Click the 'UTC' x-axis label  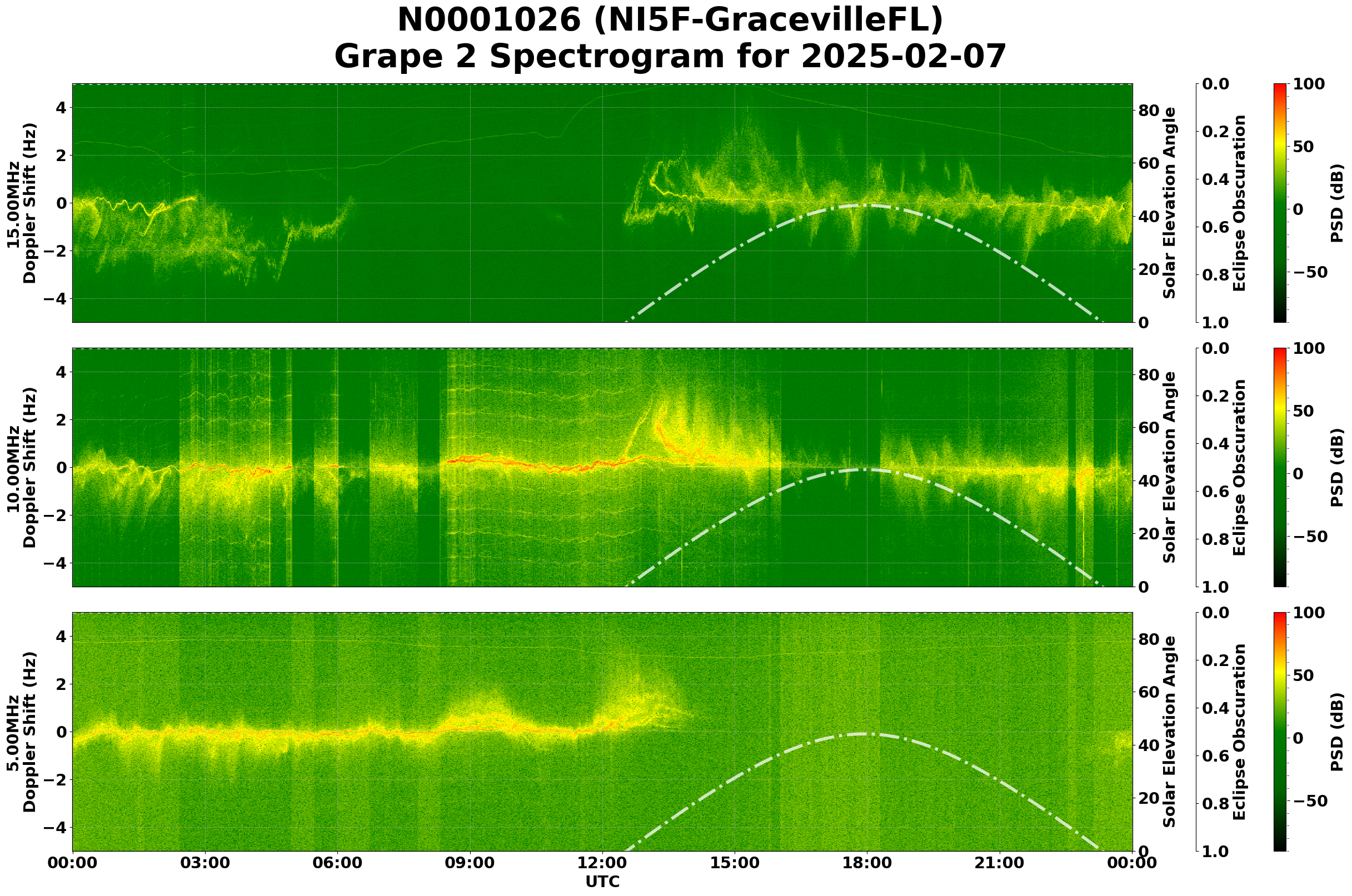tap(602, 882)
